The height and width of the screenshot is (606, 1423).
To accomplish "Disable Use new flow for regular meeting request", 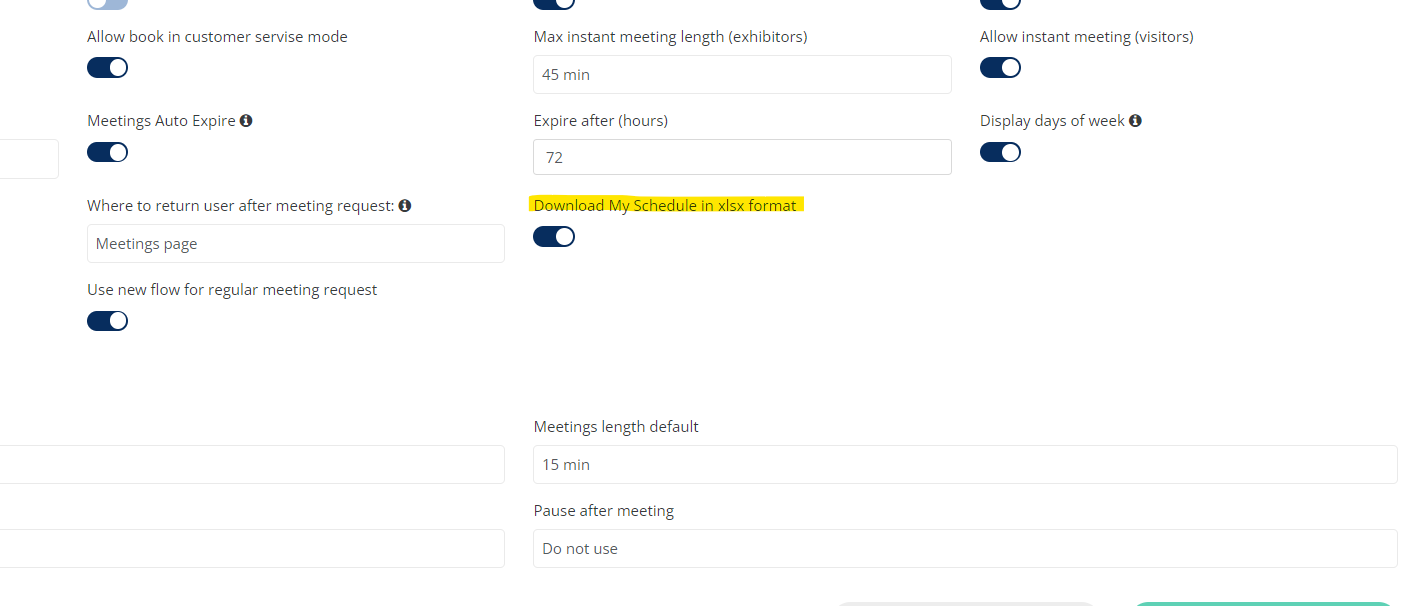I will pos(108,321).
